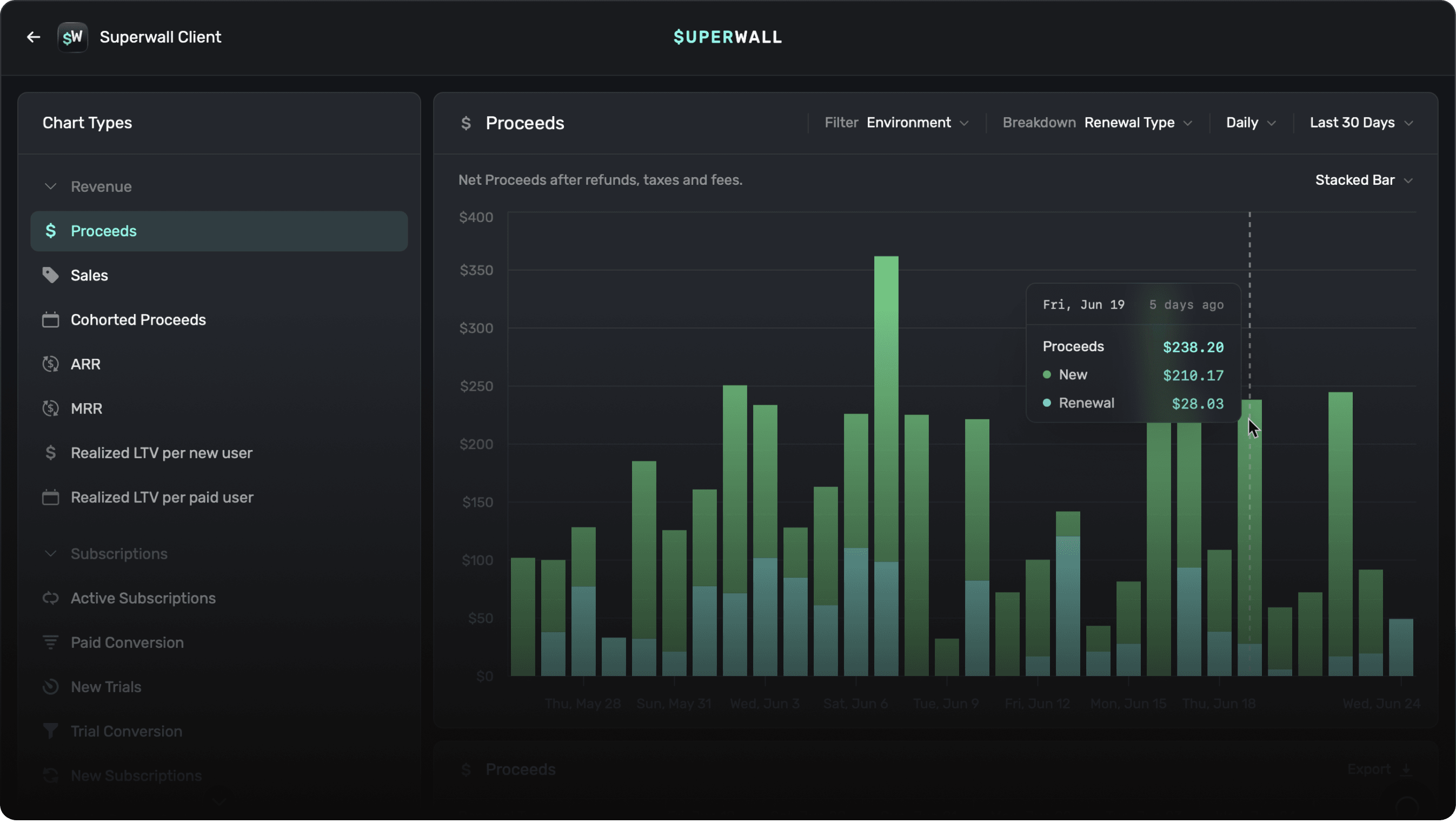
Task: Click the Thu, May 28 x-axis label
Action: 582,704
